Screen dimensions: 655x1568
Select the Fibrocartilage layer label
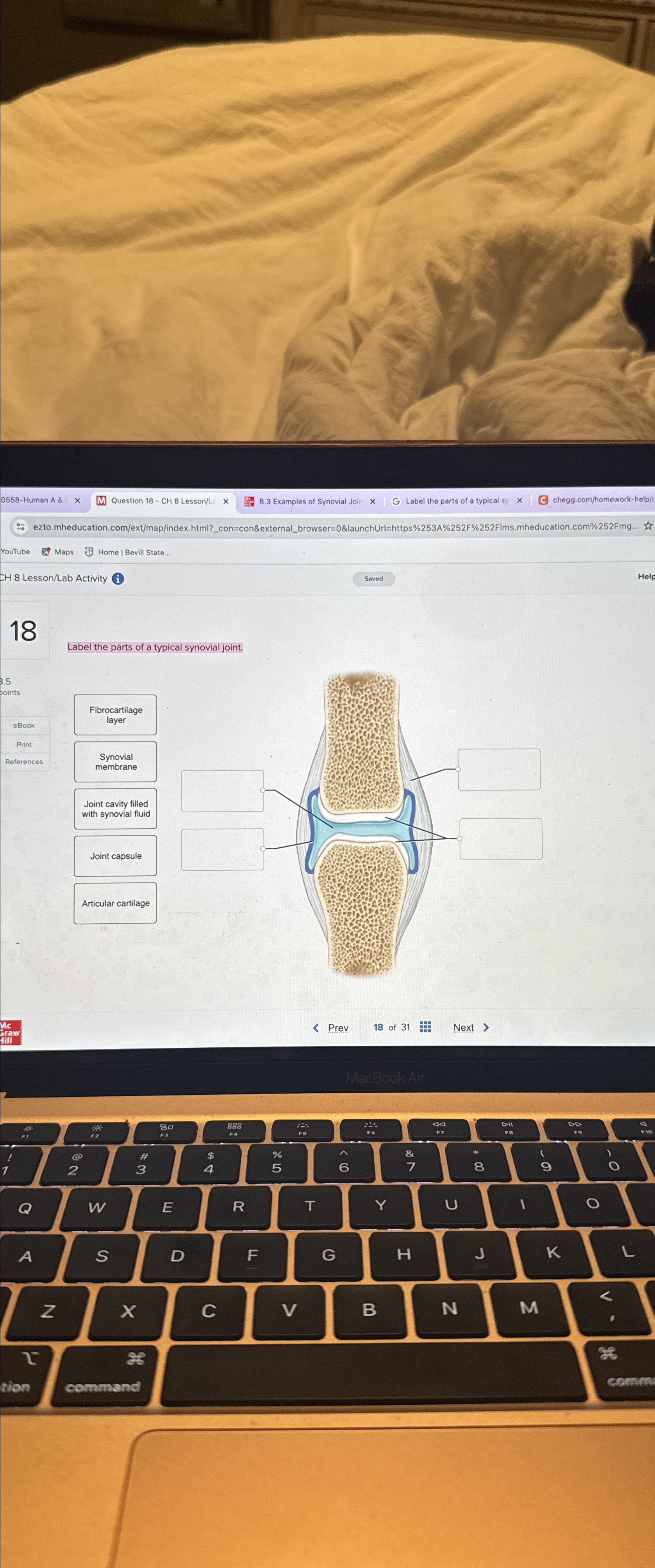click(115, 715)
